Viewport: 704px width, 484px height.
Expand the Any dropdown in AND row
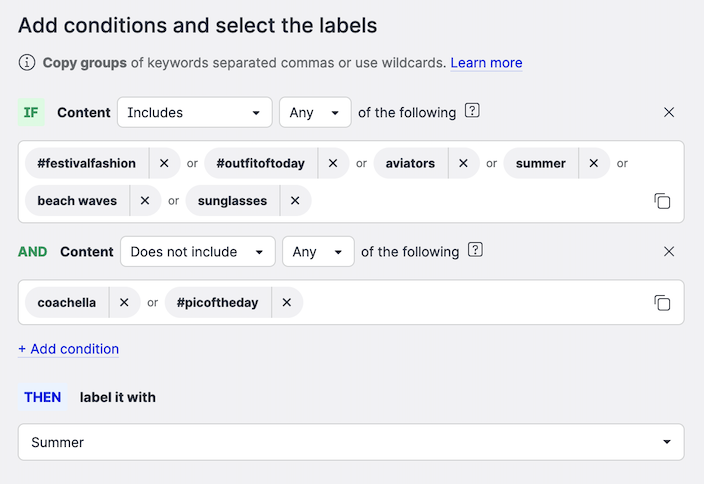pyautogui.click(x=317, y=251)
